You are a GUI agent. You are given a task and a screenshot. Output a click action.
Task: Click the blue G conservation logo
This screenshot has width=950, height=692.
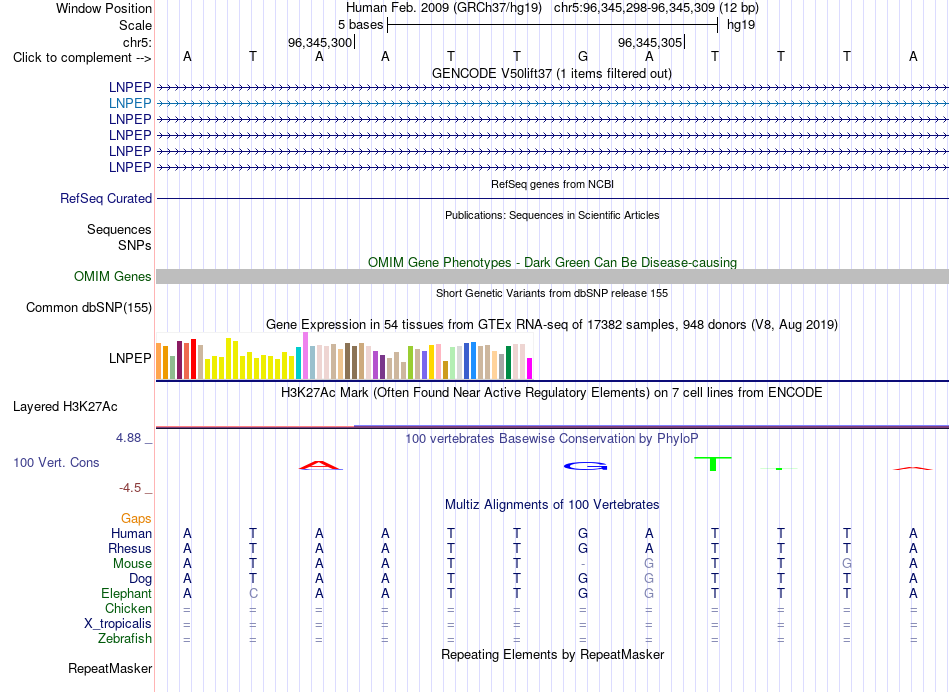[x=585, y=466]
